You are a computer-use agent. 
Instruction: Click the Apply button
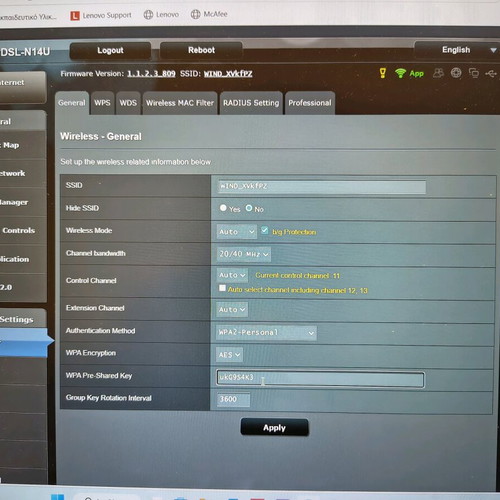click(274, 427)
